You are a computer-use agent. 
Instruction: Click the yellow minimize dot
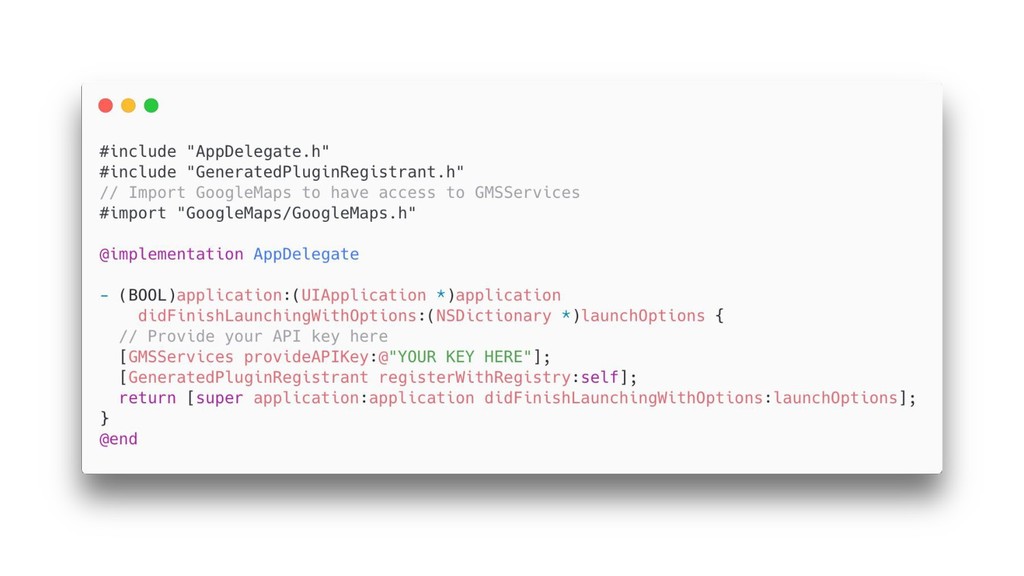point(128,105)
